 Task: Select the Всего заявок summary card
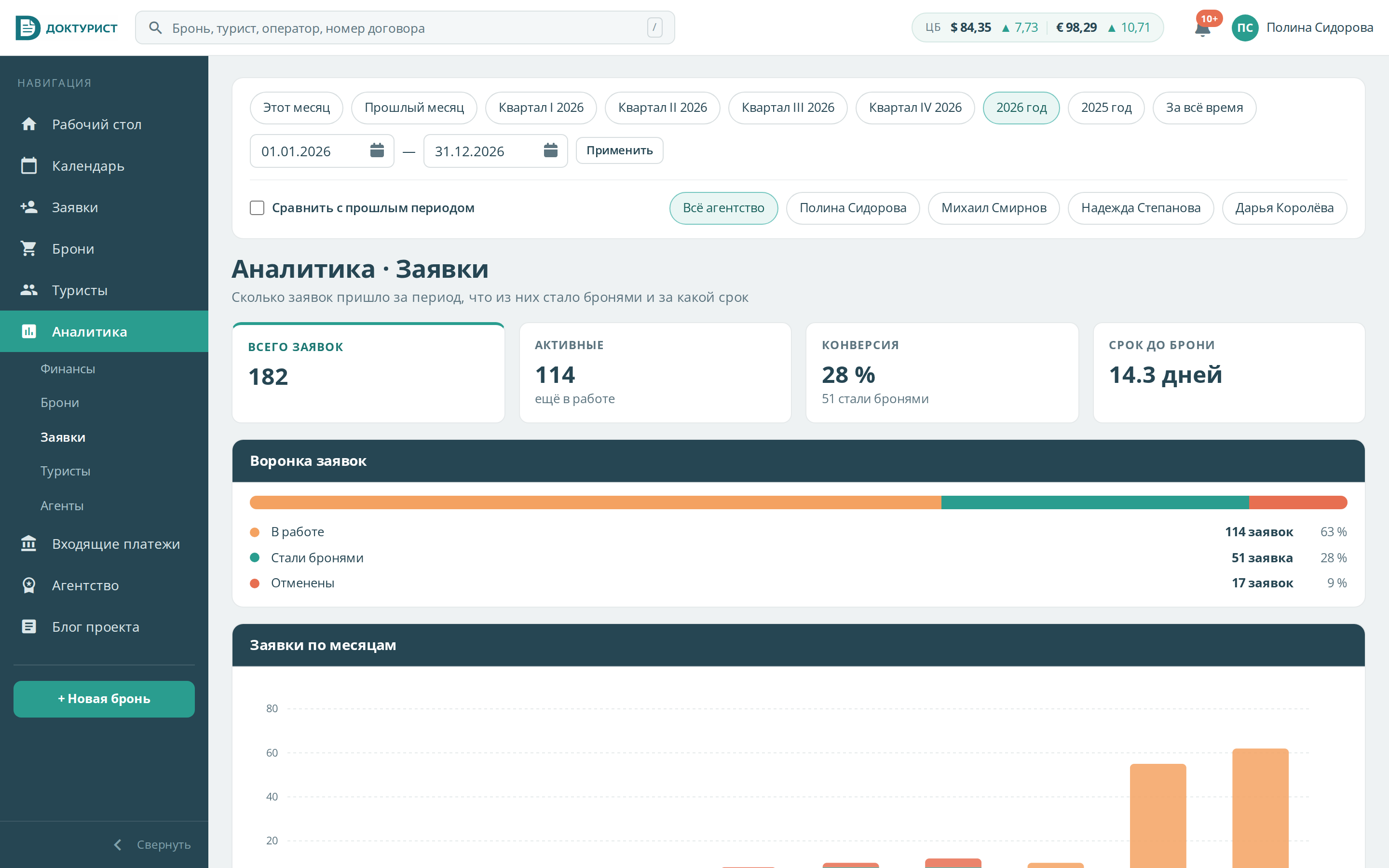368,373
